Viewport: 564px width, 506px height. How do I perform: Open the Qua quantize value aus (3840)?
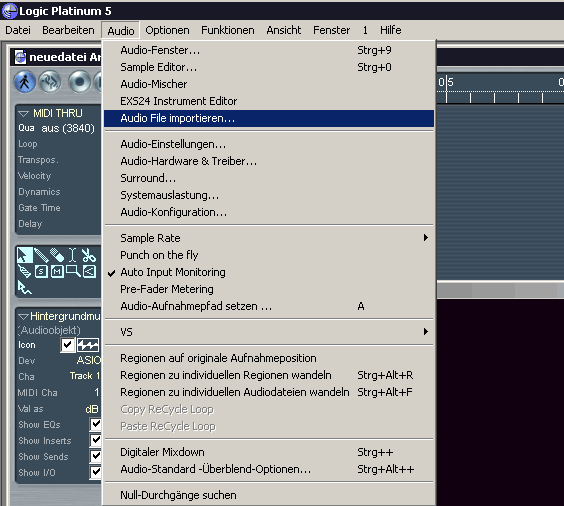coord(68,128)
